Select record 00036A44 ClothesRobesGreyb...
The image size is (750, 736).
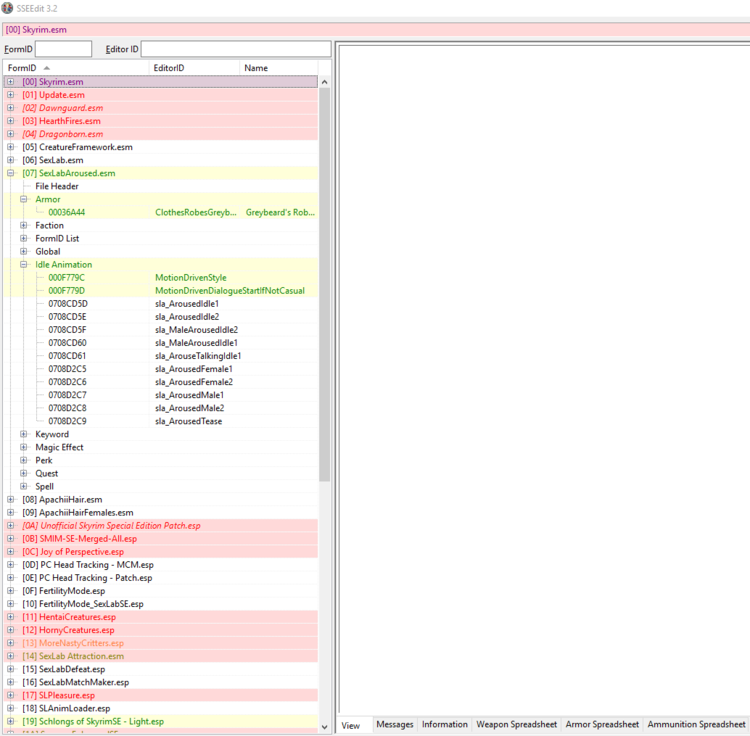point(161,212)
